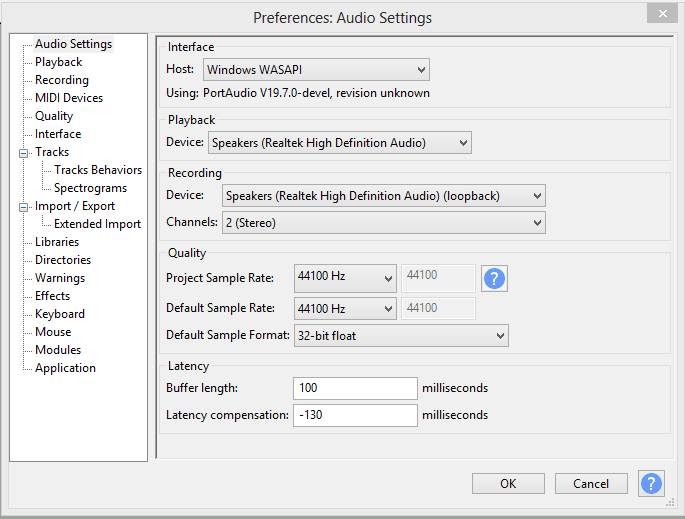This screenshot has height=519, width=685.
Task: Click the disabled Default Sample Rate text box
Action: [438, 308]
